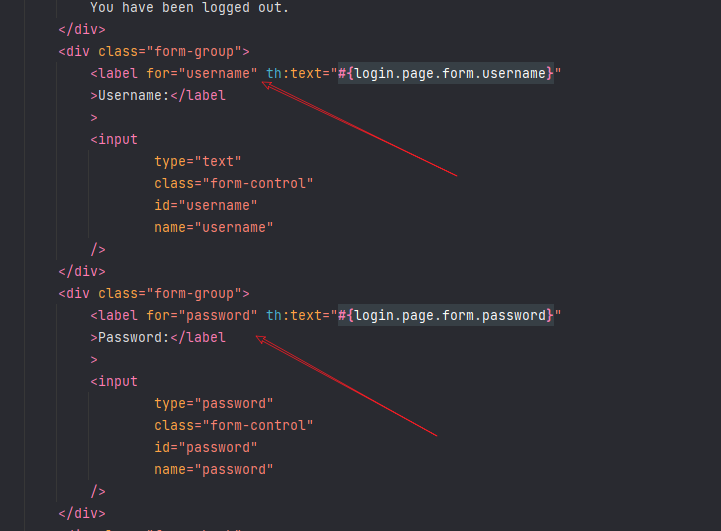Click the <input tag below the Password label
This screenshot has width=721, height=531.
[114, 382]
